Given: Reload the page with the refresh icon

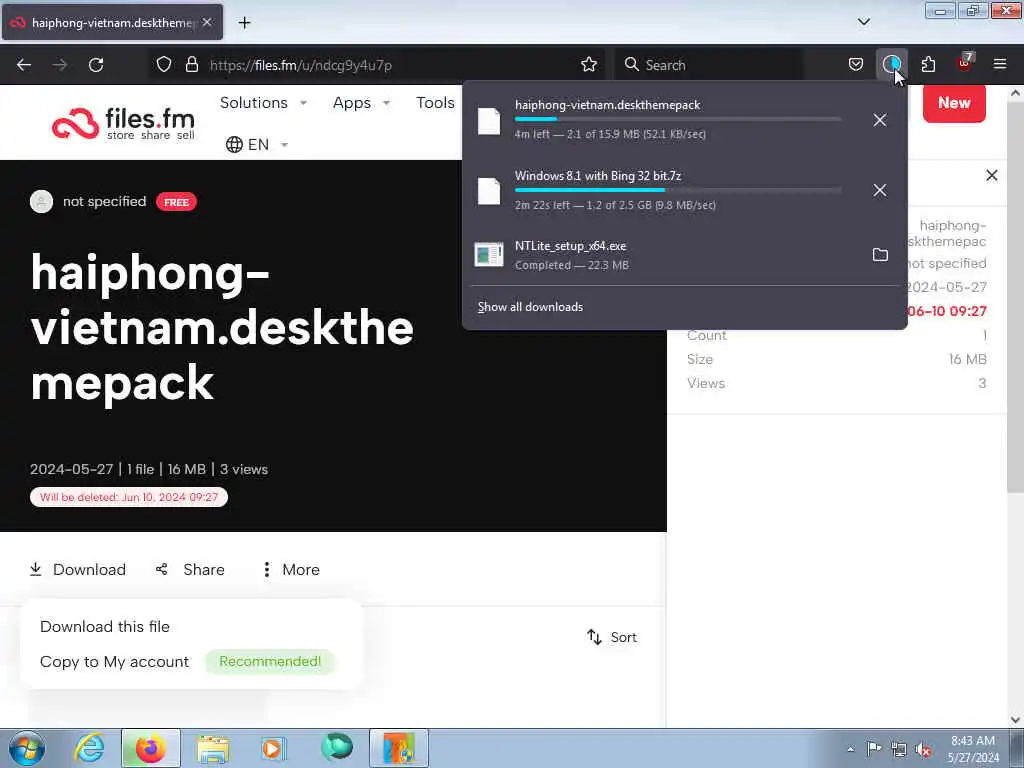Looking at the screenshot, I should [x=96, y=65].
